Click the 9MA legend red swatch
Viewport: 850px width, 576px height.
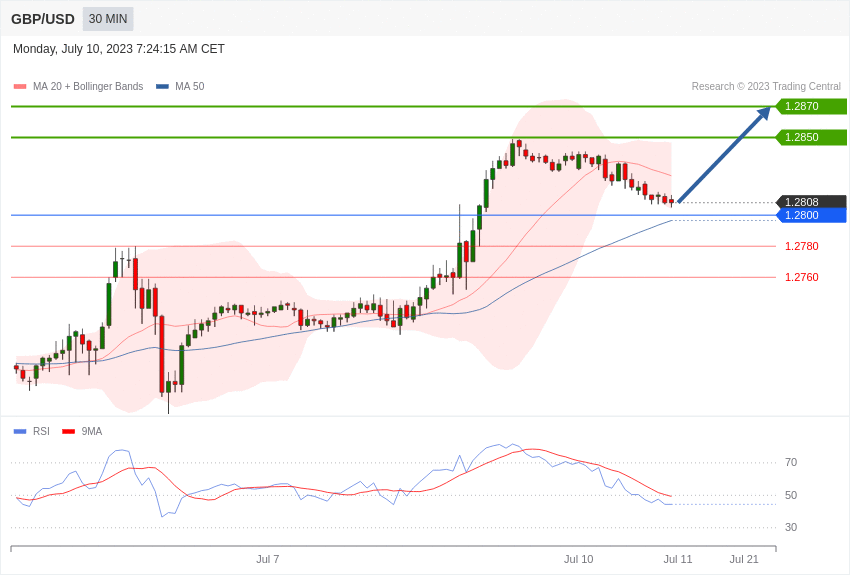(x=69, y=431)
